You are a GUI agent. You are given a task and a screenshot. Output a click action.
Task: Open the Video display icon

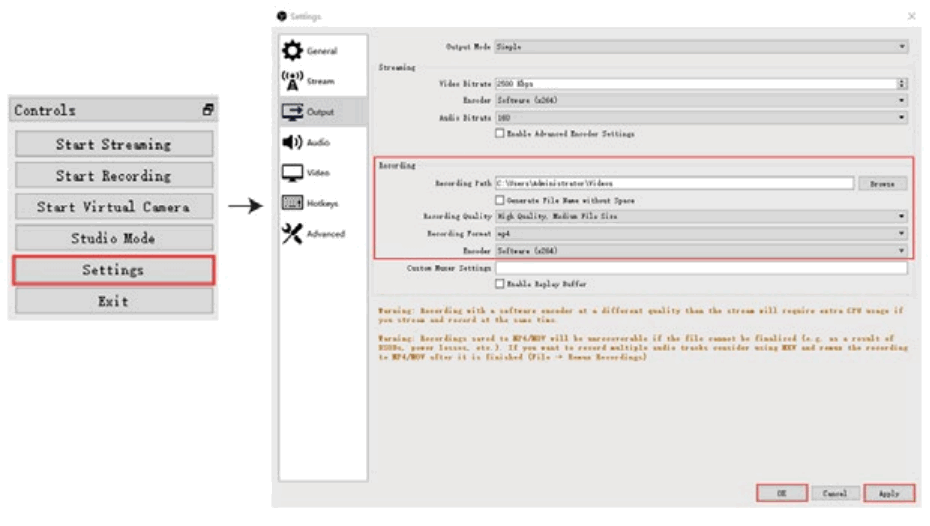[292, 173]
